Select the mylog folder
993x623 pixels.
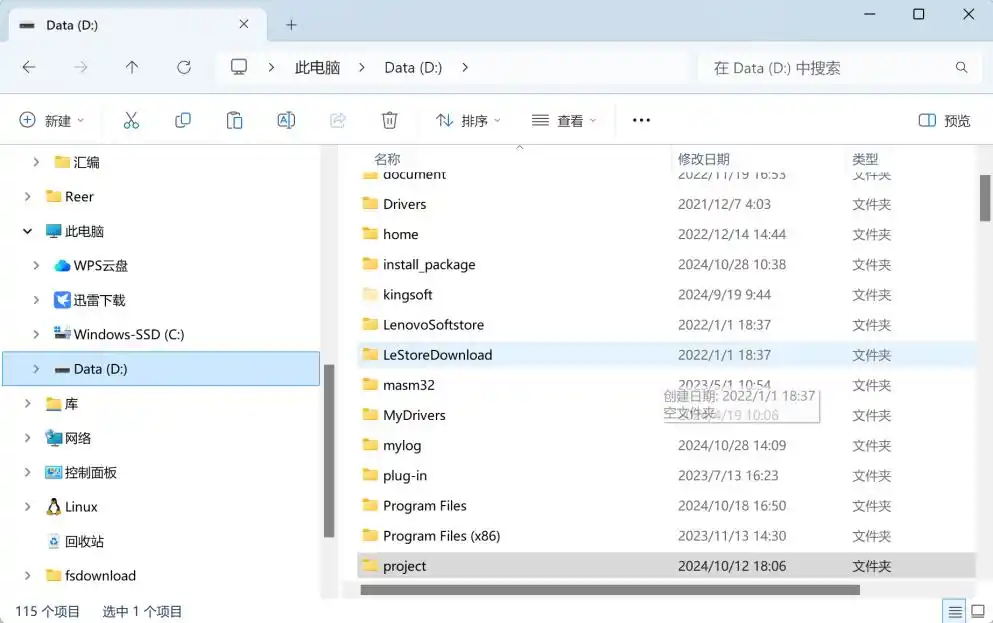tap(402, 446)
